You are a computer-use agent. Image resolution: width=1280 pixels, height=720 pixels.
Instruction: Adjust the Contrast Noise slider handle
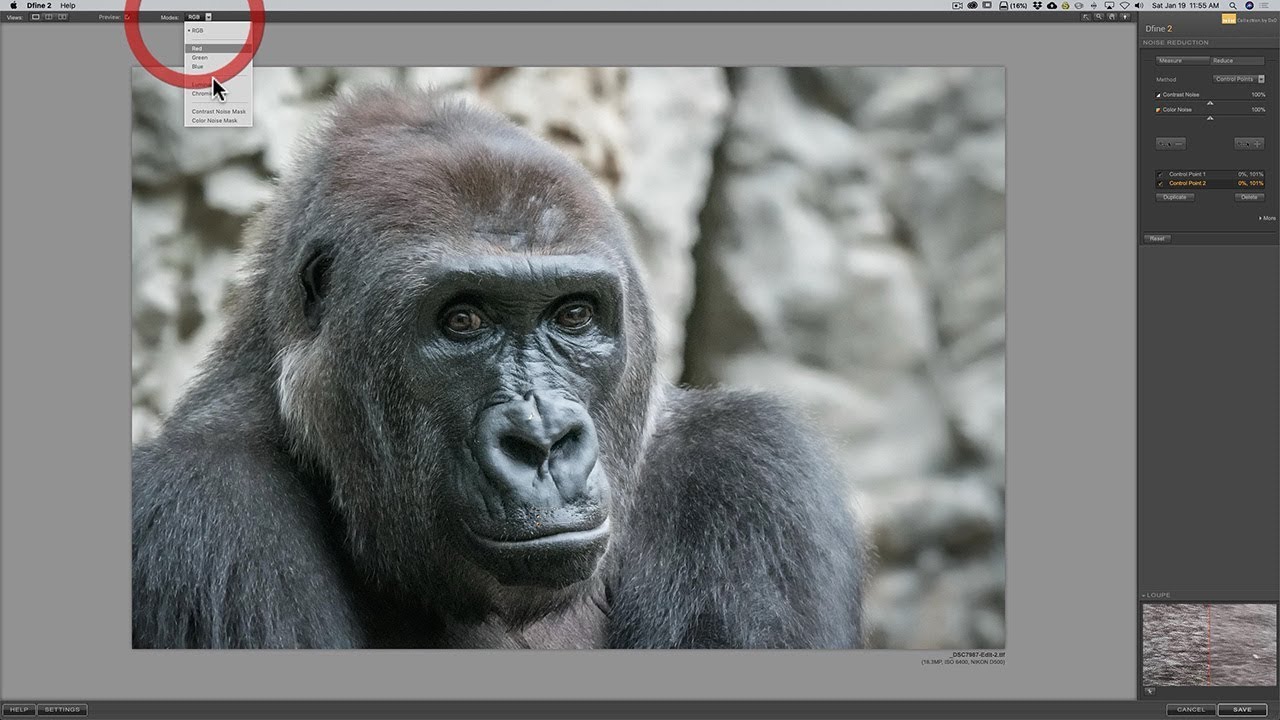1210,103
